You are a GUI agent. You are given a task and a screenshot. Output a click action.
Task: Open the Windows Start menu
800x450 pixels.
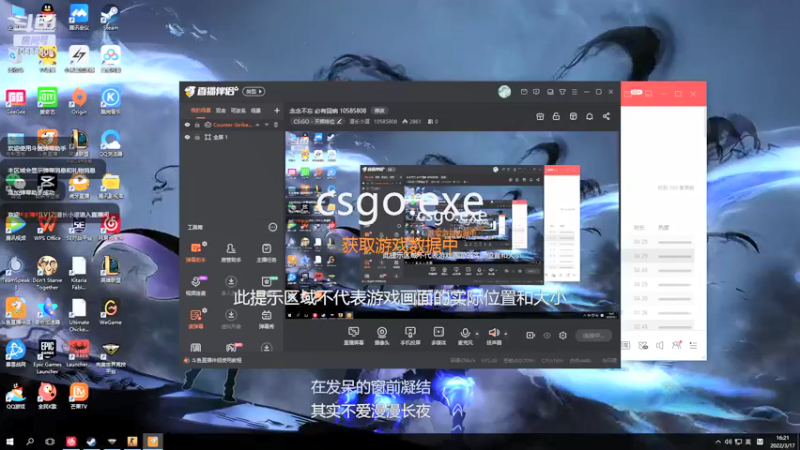[10, 441]
